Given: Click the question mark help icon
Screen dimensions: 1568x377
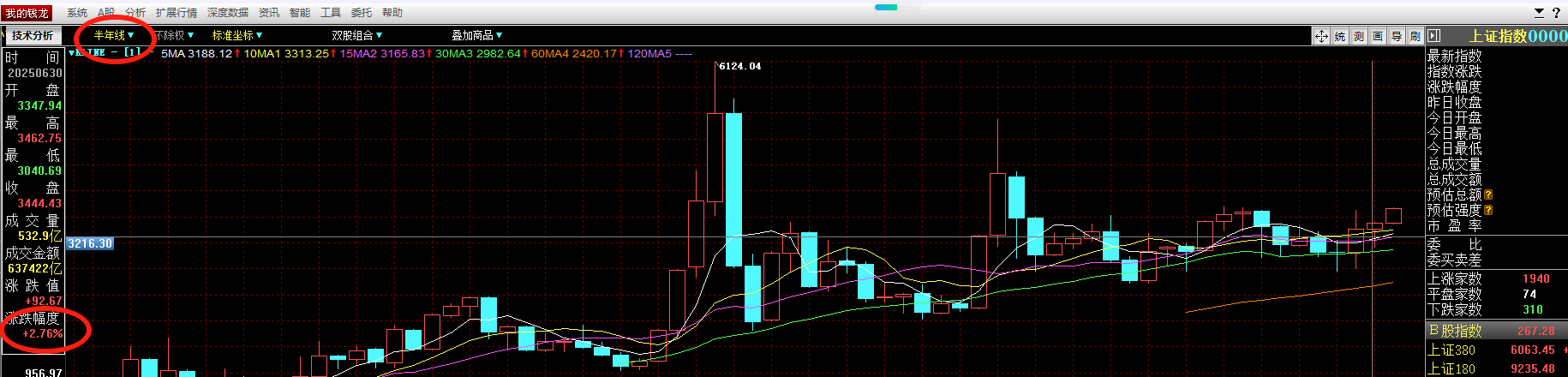Looking at the screenshot, I should (1556, 13).
